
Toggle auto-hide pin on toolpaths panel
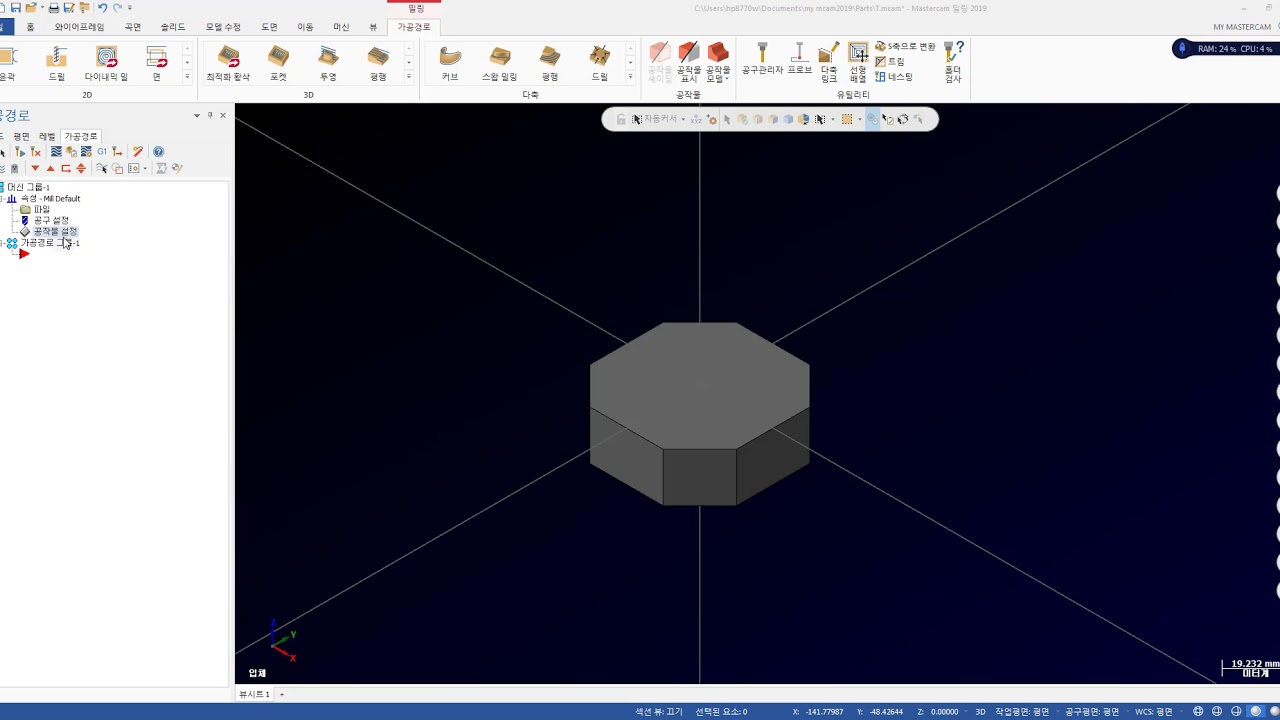click(x=210, y=116)
